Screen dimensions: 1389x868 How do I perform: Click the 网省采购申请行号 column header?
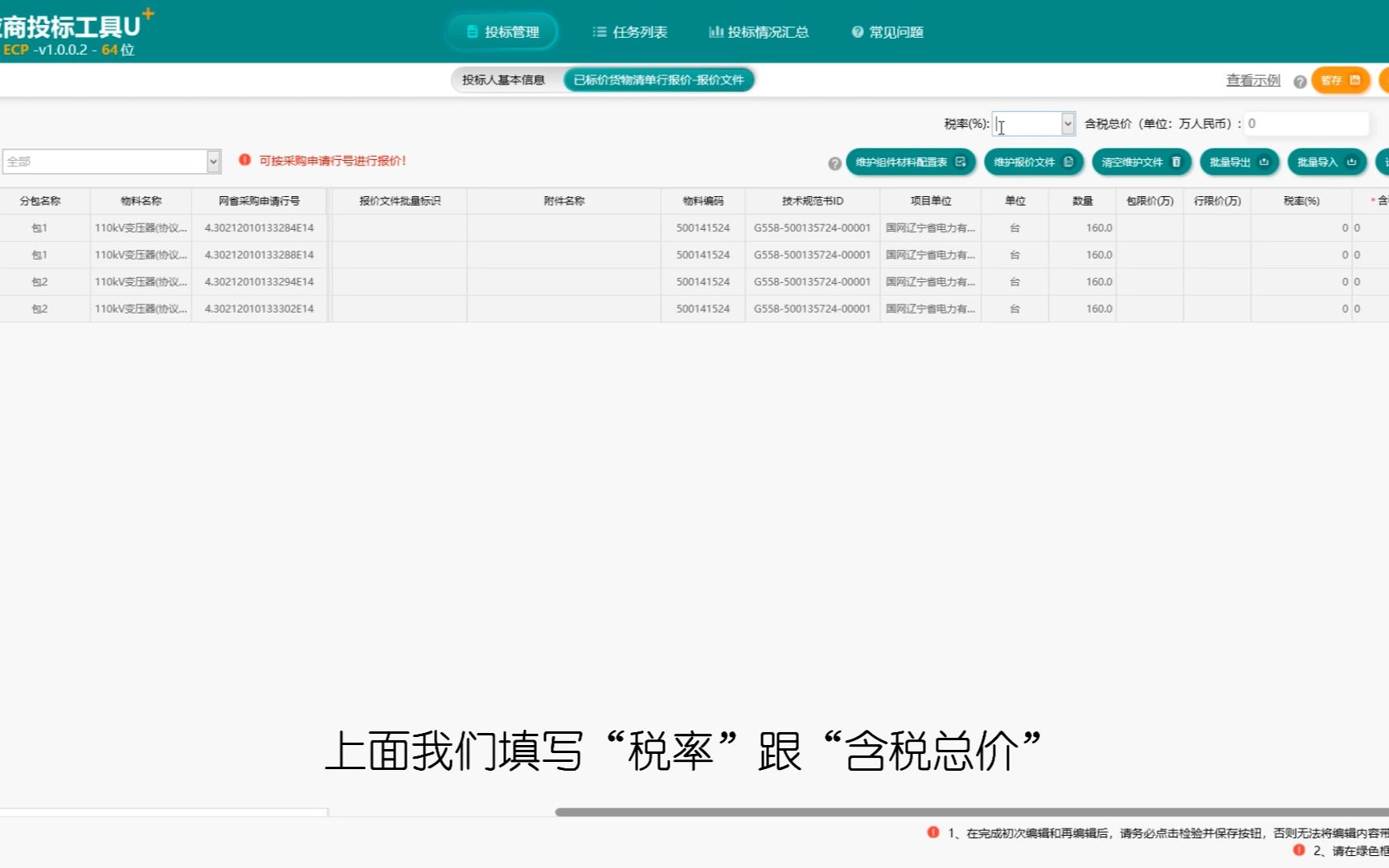coord(259,201)
